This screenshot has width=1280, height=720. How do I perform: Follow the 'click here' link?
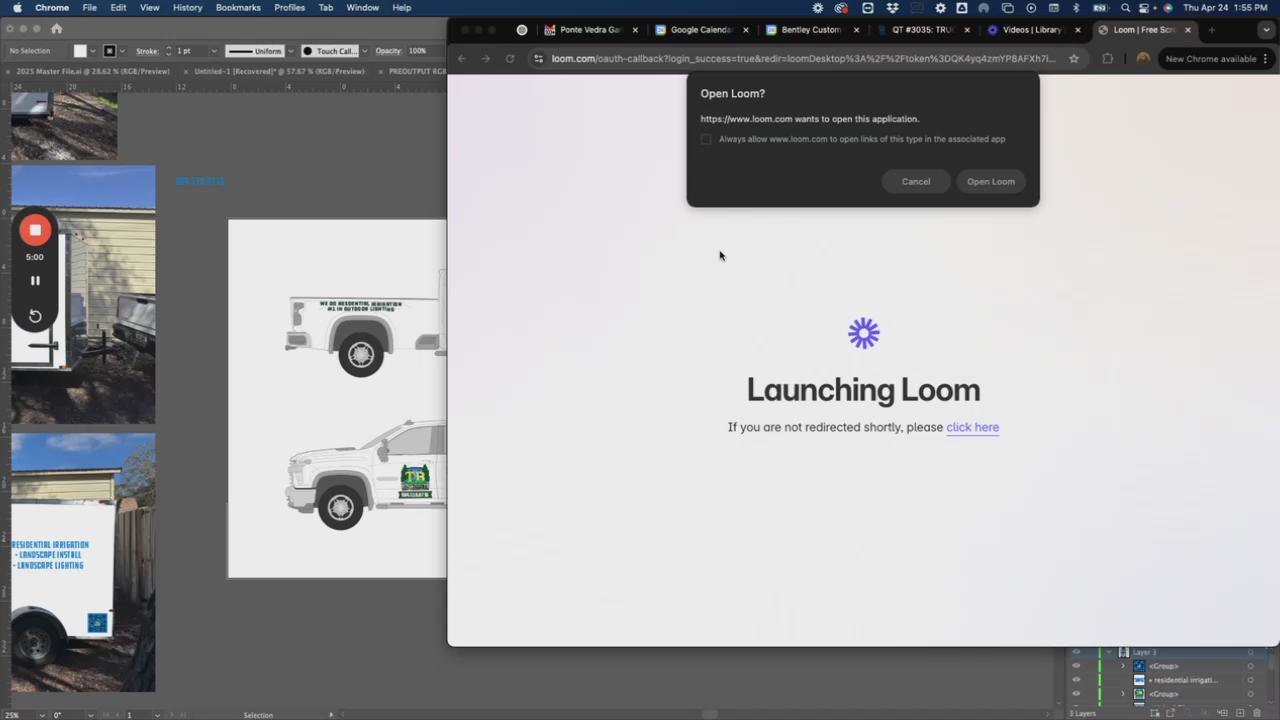coord(972,427)
